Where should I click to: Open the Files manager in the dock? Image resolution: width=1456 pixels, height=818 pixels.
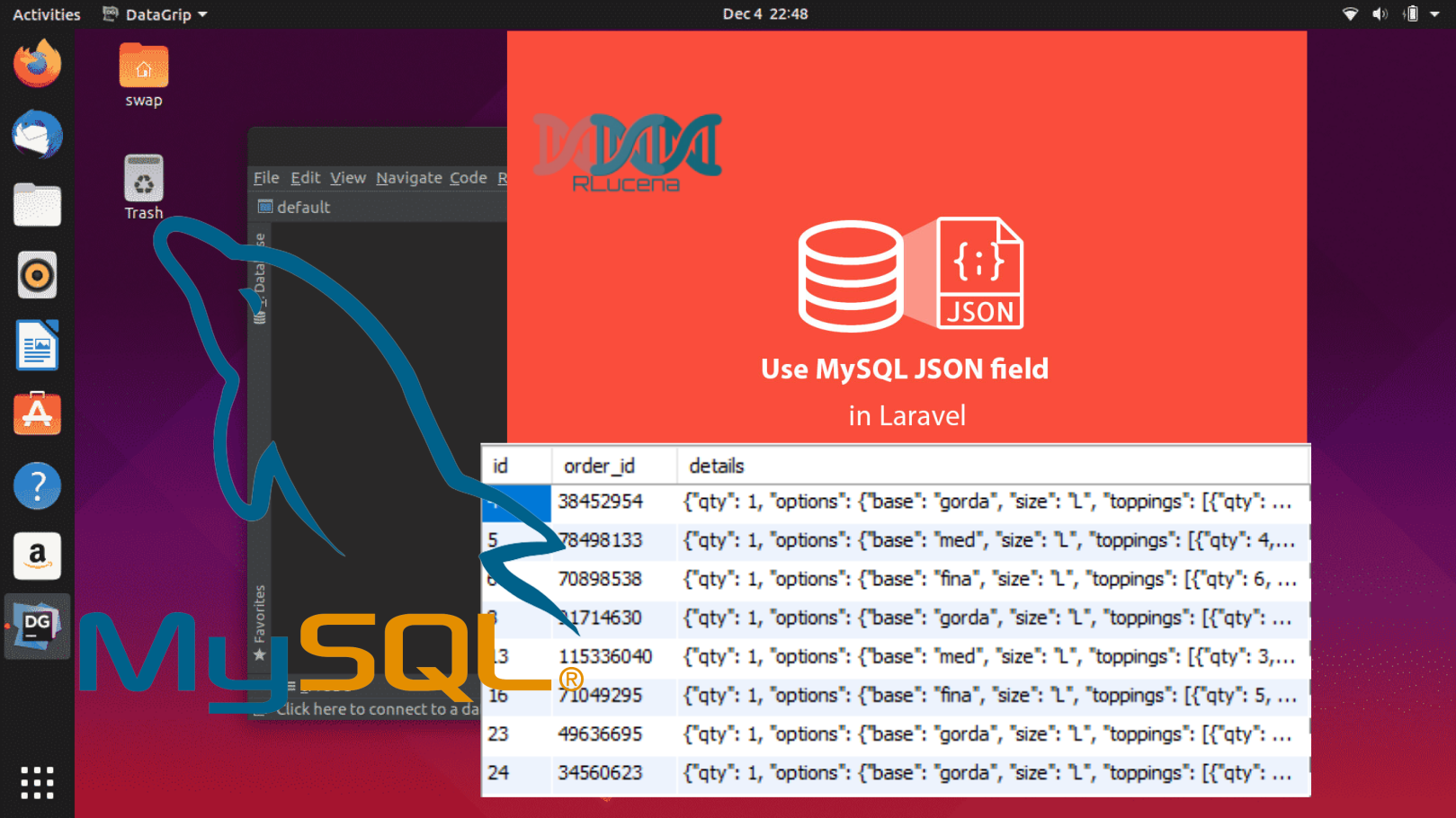37,205
